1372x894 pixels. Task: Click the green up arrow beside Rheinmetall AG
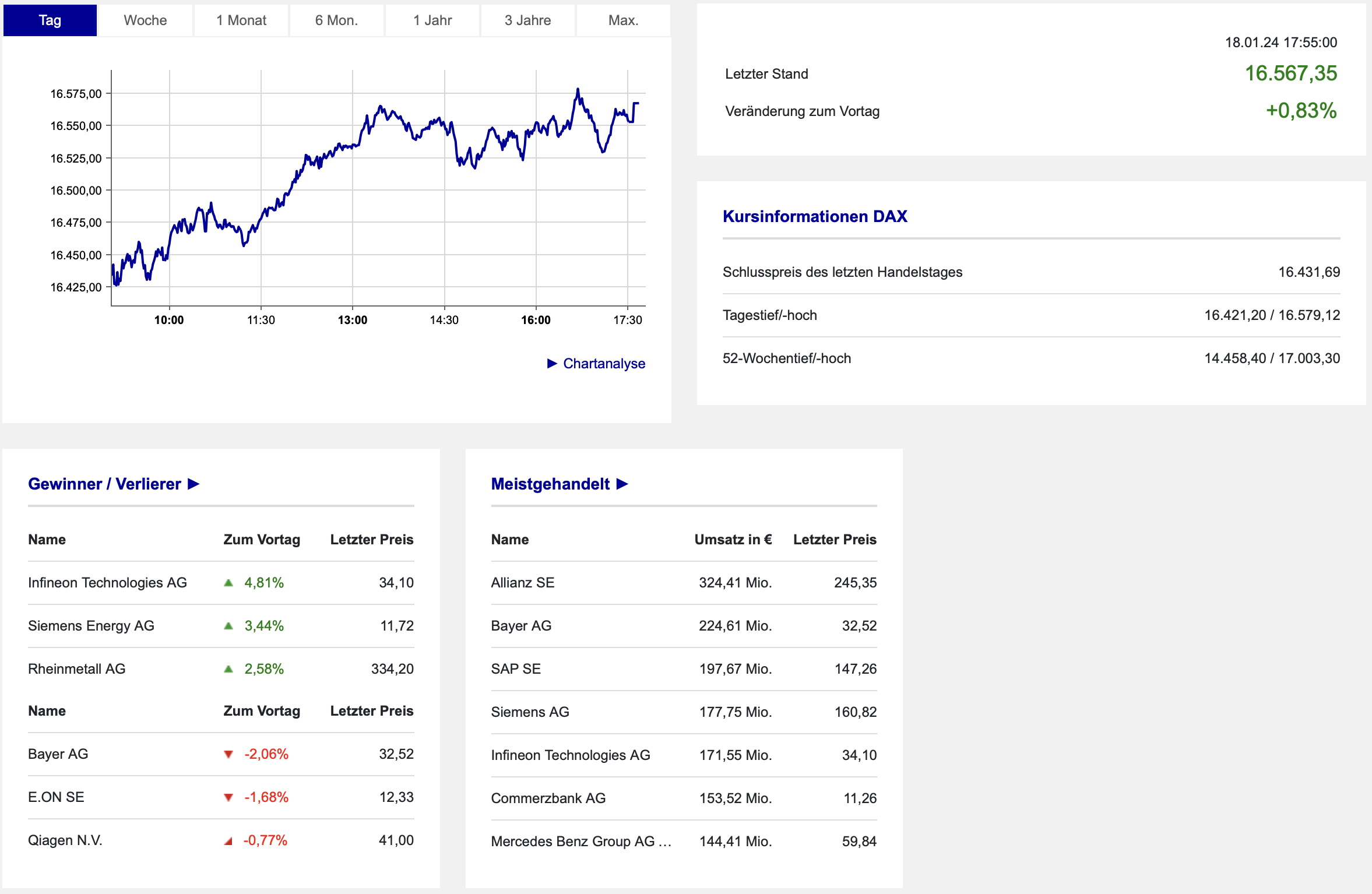(x=228, y=669)
